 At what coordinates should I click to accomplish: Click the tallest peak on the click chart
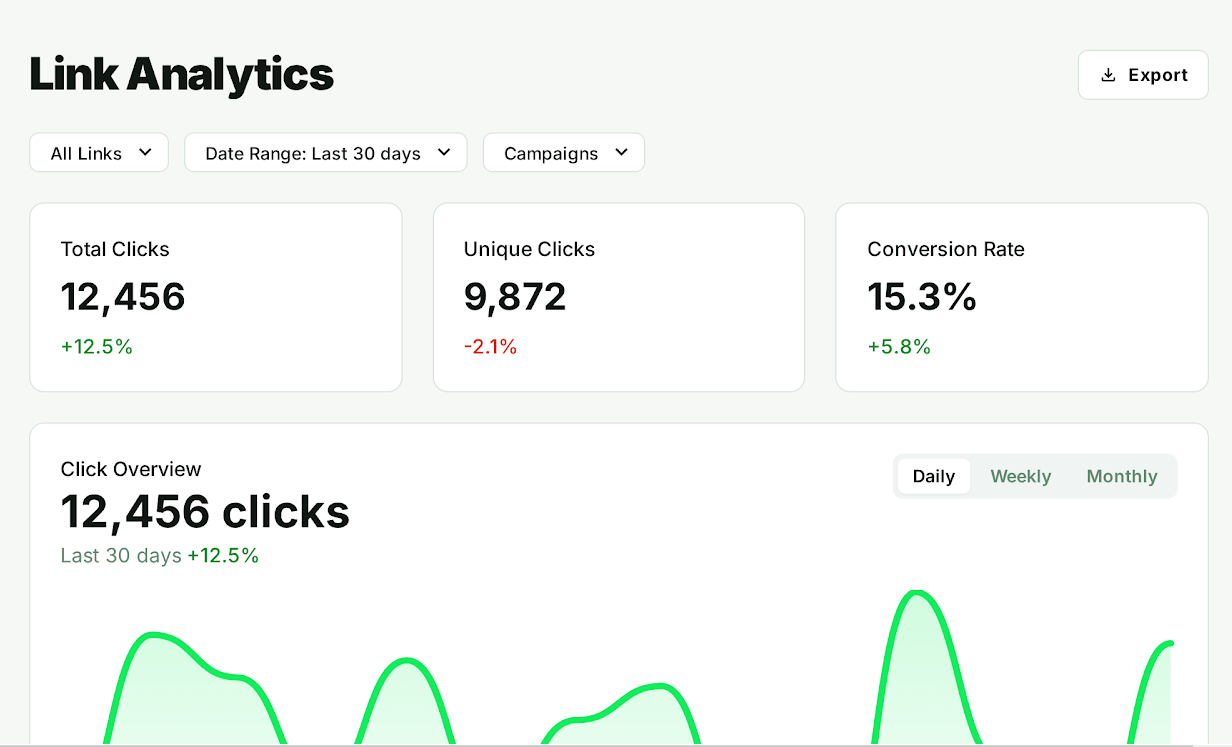tap(915, 594)
